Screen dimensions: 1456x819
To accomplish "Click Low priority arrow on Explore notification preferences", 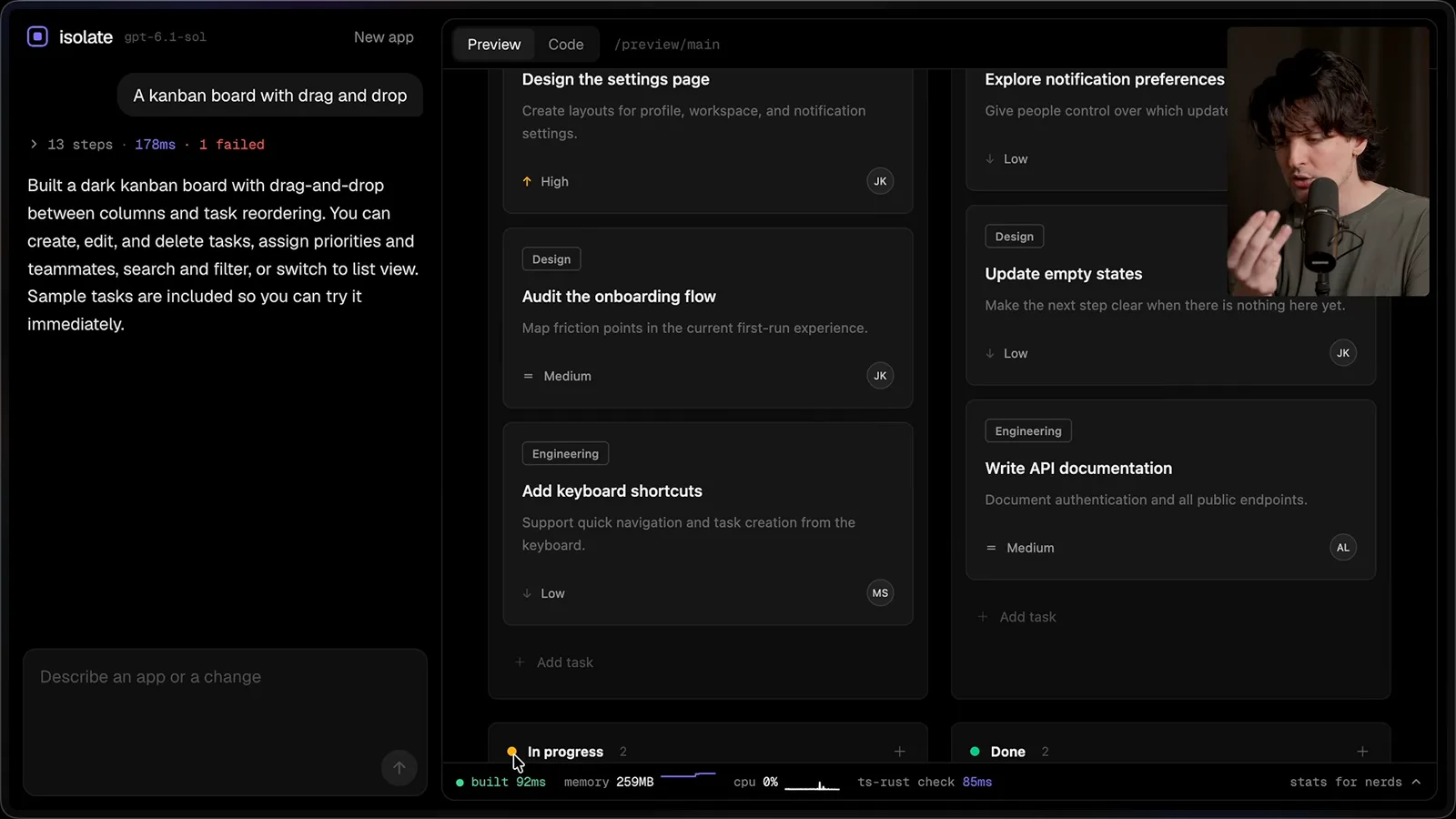I will coord(990,159).
